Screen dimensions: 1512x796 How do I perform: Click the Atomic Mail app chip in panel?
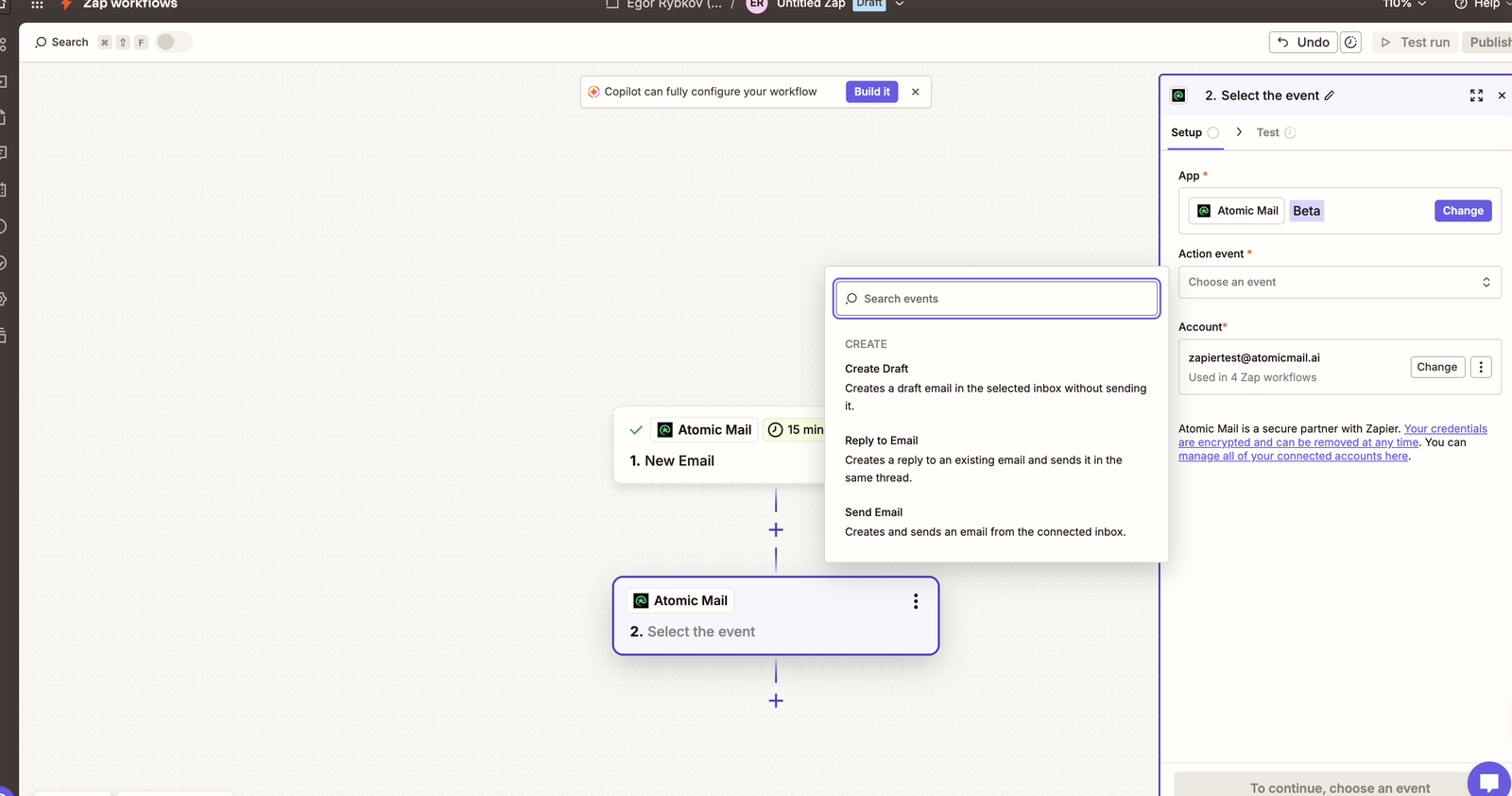[1238, 211]
